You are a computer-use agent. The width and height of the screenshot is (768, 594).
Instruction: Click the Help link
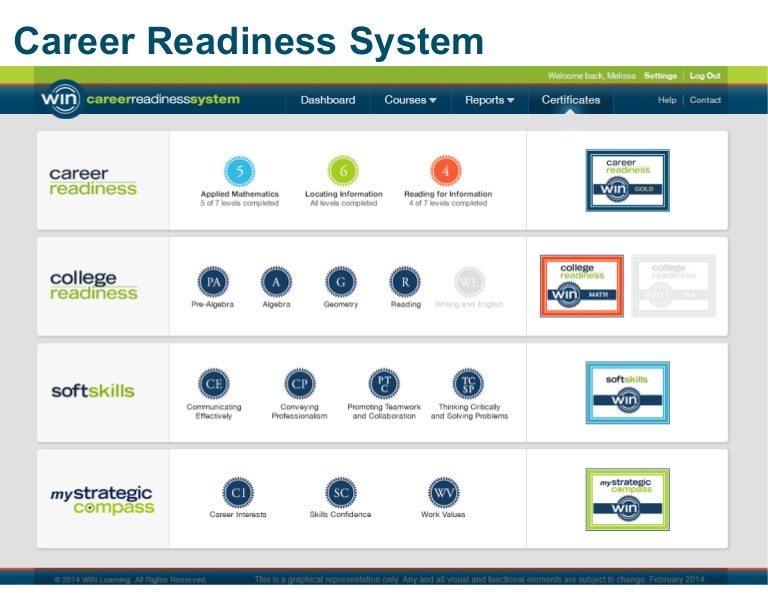(667, 100)
